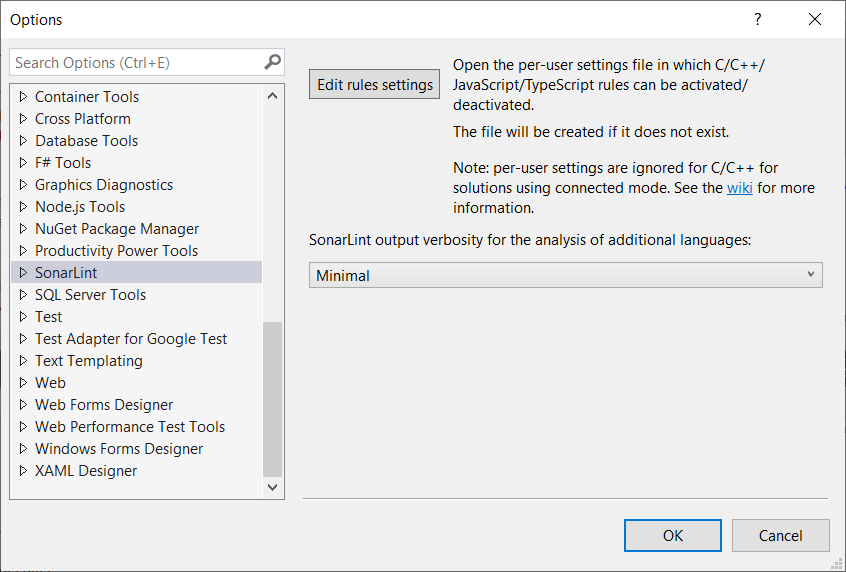
Task: Expand the Web Forms Designer arrow
Action: coord(23,405)
